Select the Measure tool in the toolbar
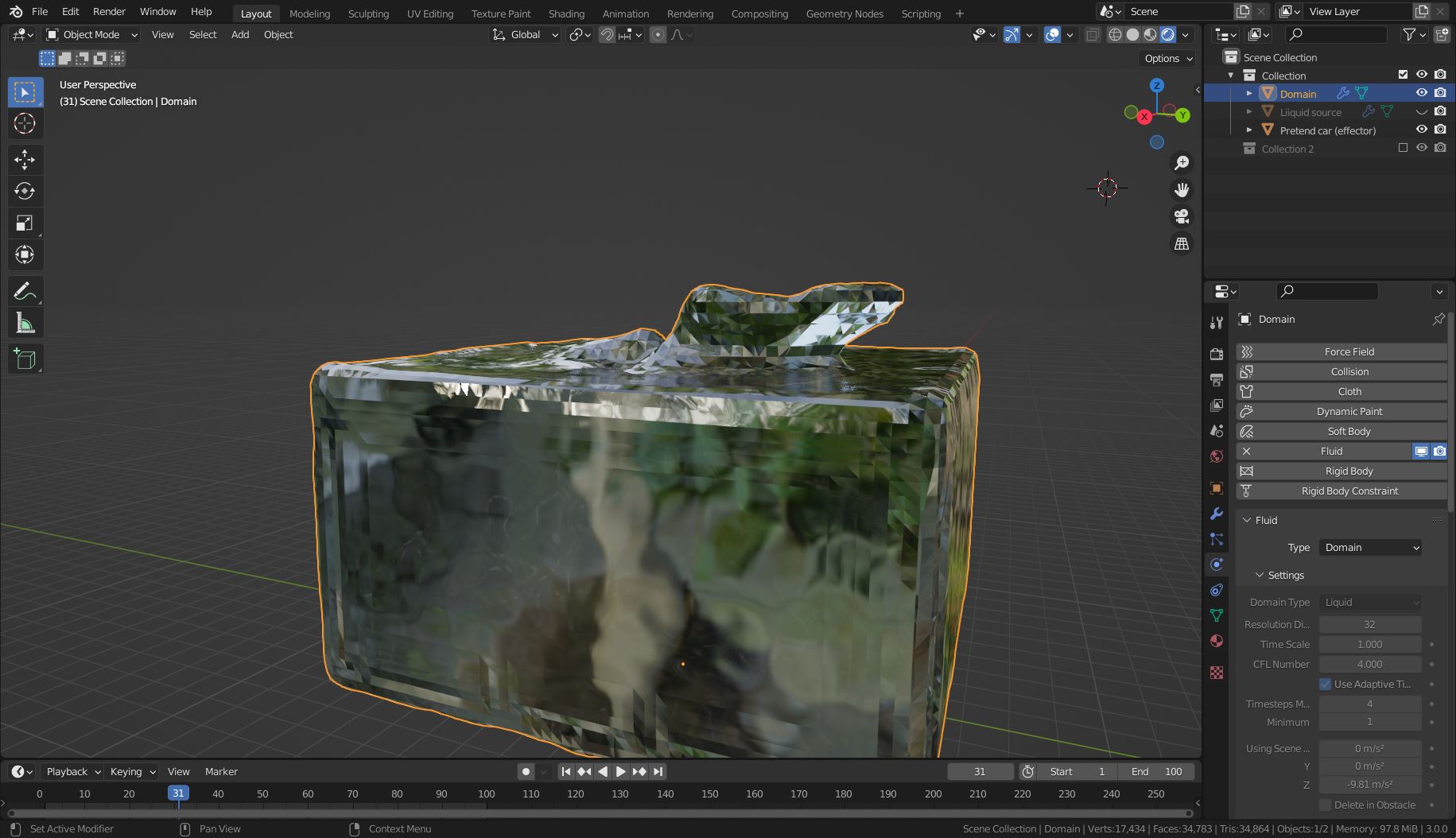 (25, 322)
